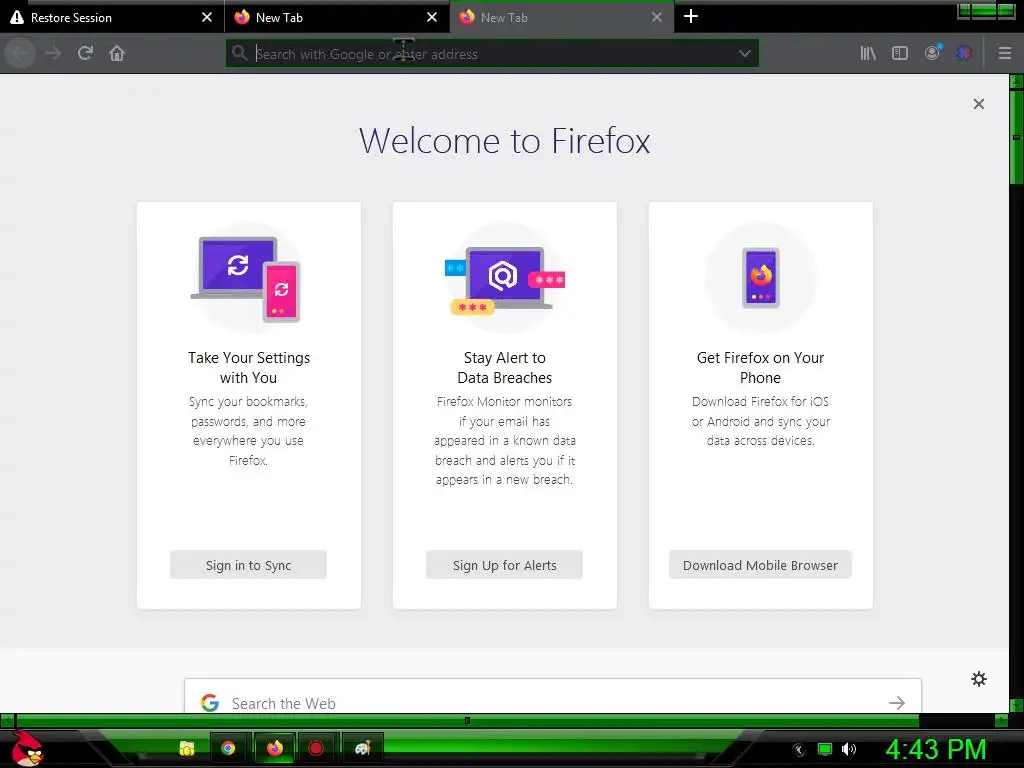Open the Firefox home page
This screenshot has height=768, width=1024.
117,53
